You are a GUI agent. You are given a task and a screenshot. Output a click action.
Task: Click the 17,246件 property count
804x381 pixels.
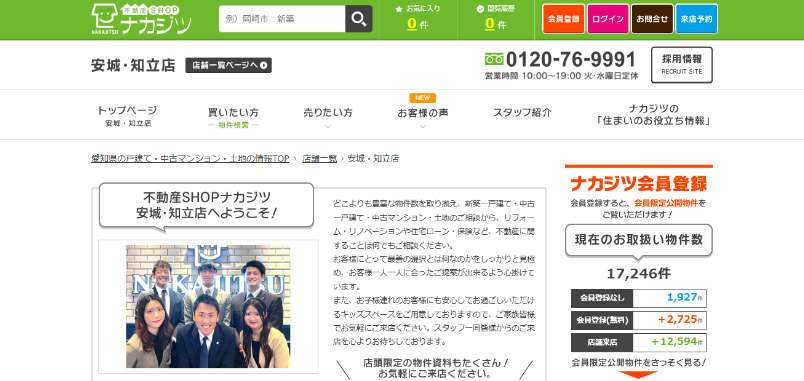tap(638, 274)
